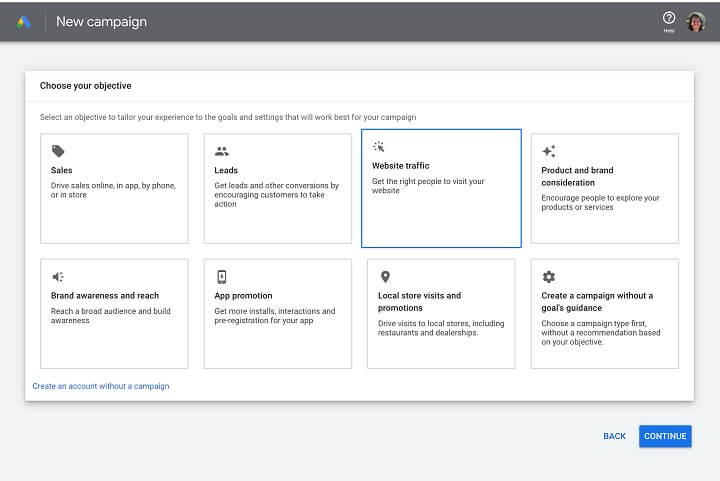Screen dimensions: 720x481
Task: Click the Website traffic cursor icon
Action: click(379, 147)
